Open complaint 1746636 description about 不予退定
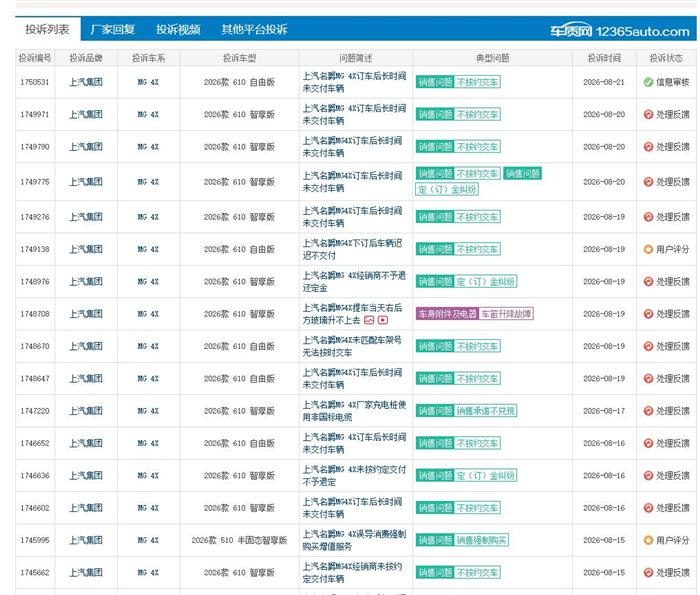Image resolution: width=700 pixels, height=595 pixels. 354,475
